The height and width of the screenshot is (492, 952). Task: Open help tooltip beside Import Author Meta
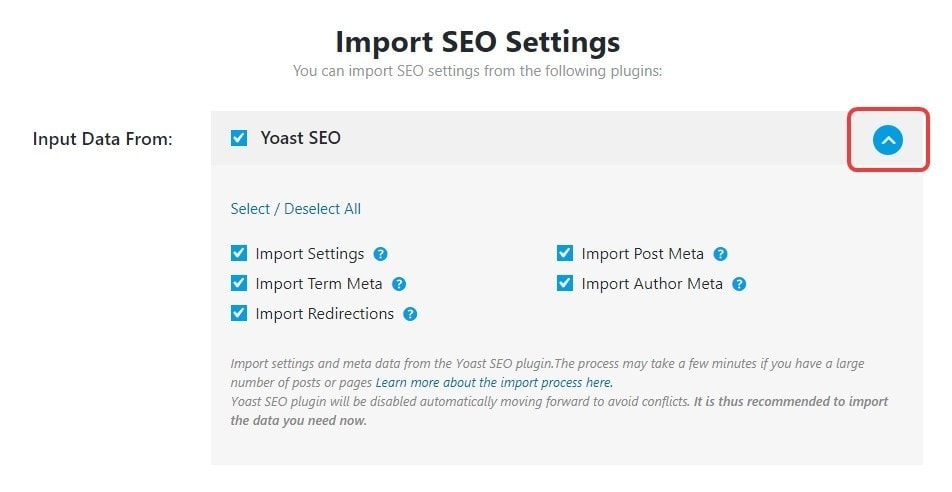739,284
